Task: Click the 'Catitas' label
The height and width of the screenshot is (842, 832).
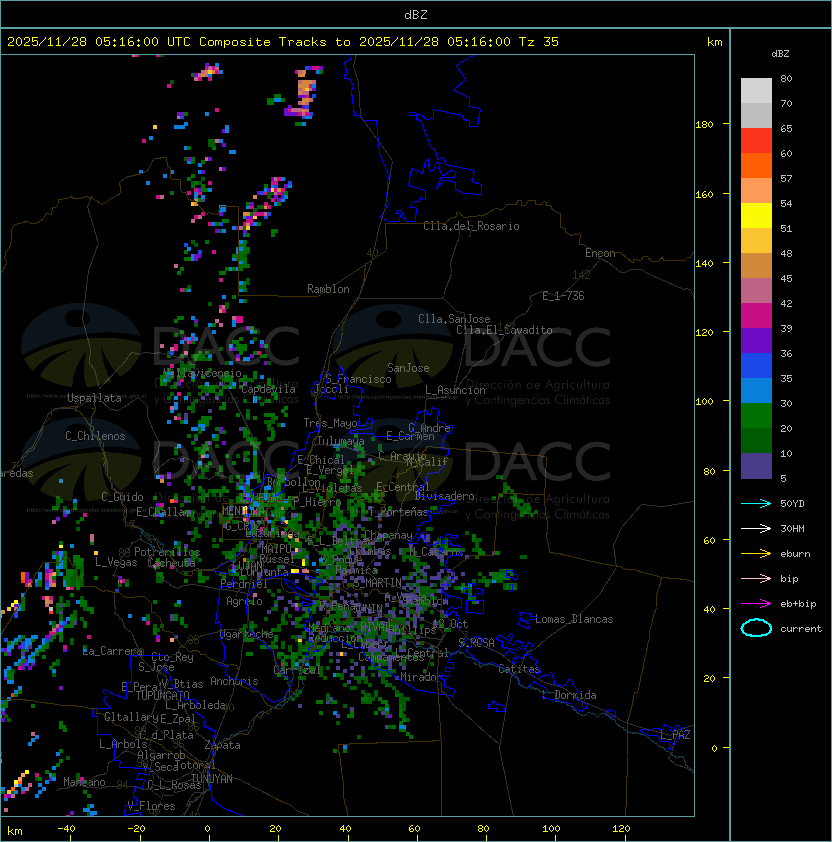Action: (x=519, y=669)
